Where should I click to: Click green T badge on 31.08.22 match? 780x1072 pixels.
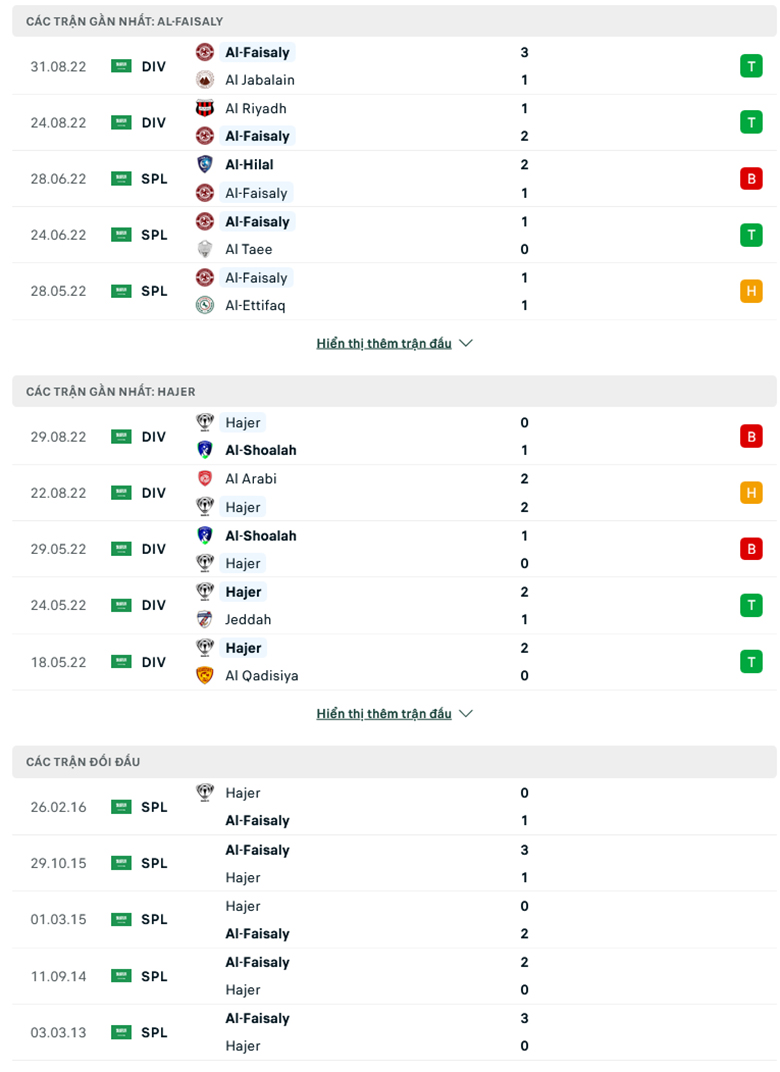pos(750,67)
